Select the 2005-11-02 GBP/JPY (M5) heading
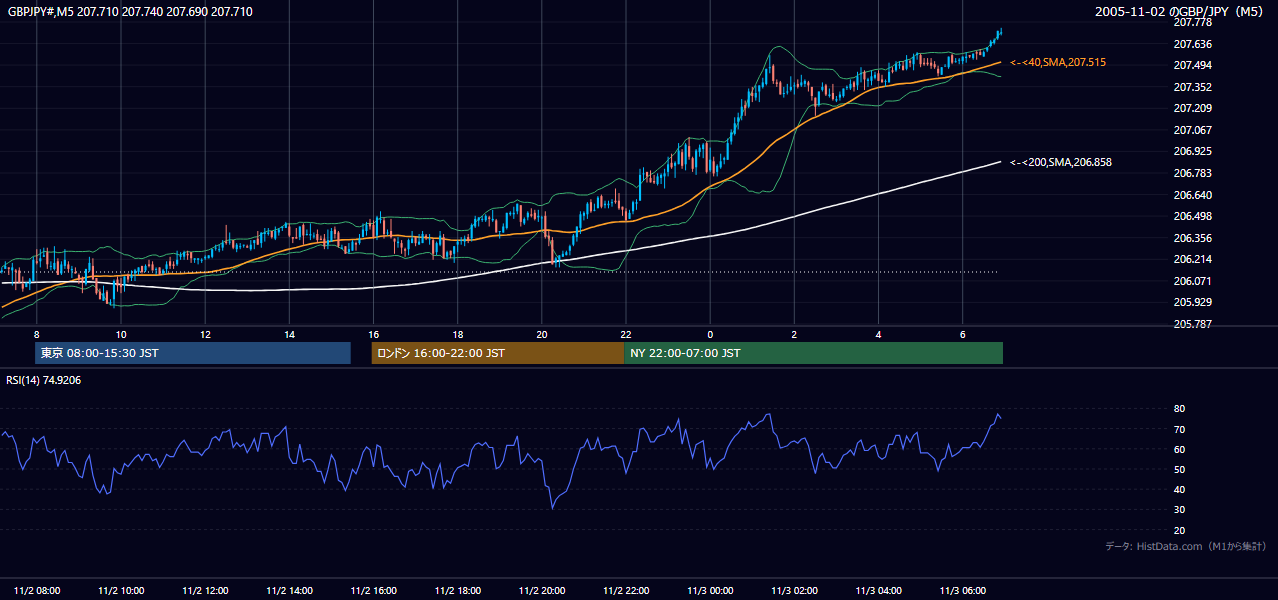 tap(1181, 11)
